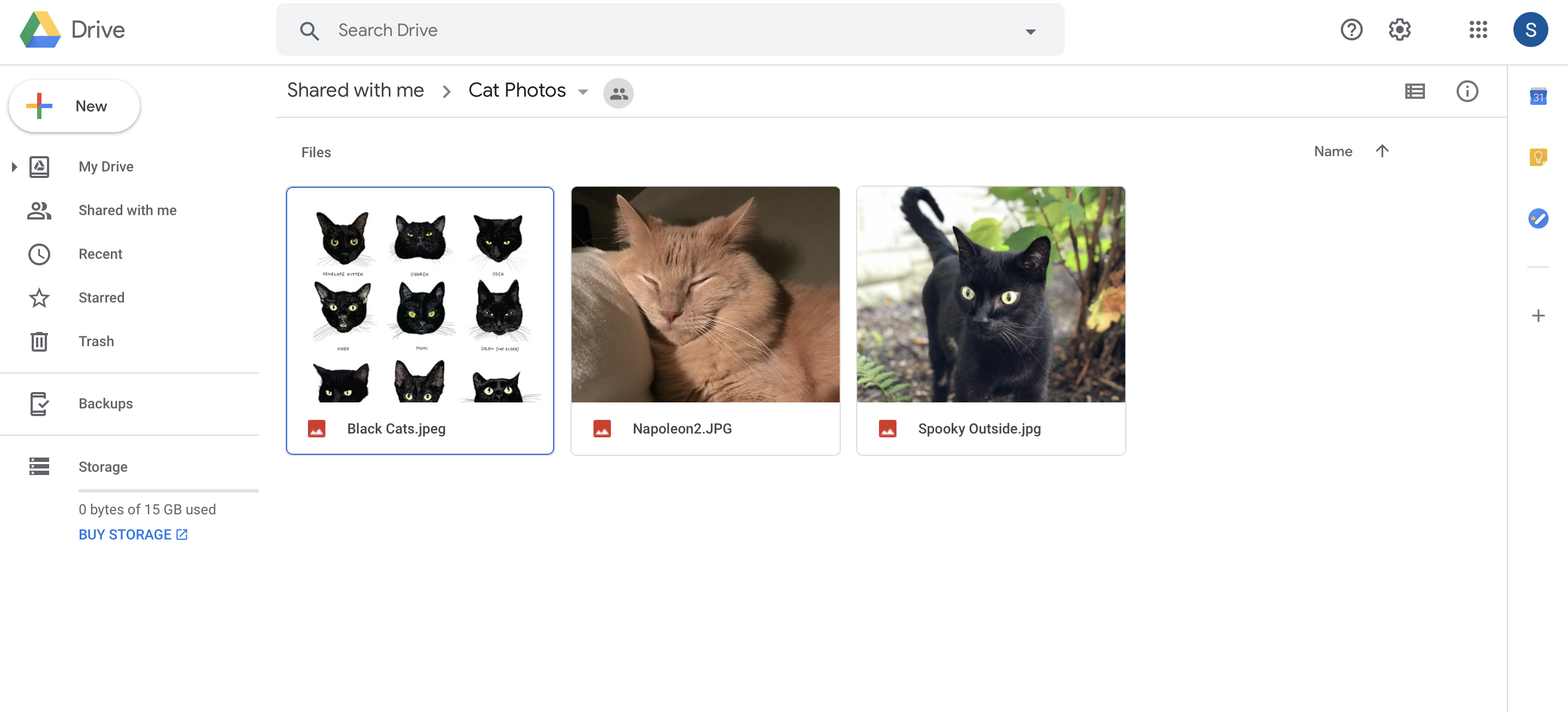Screen dimensions: 1568x712
Task: Open the Google apps grid
Action: tap(1477, 30)
